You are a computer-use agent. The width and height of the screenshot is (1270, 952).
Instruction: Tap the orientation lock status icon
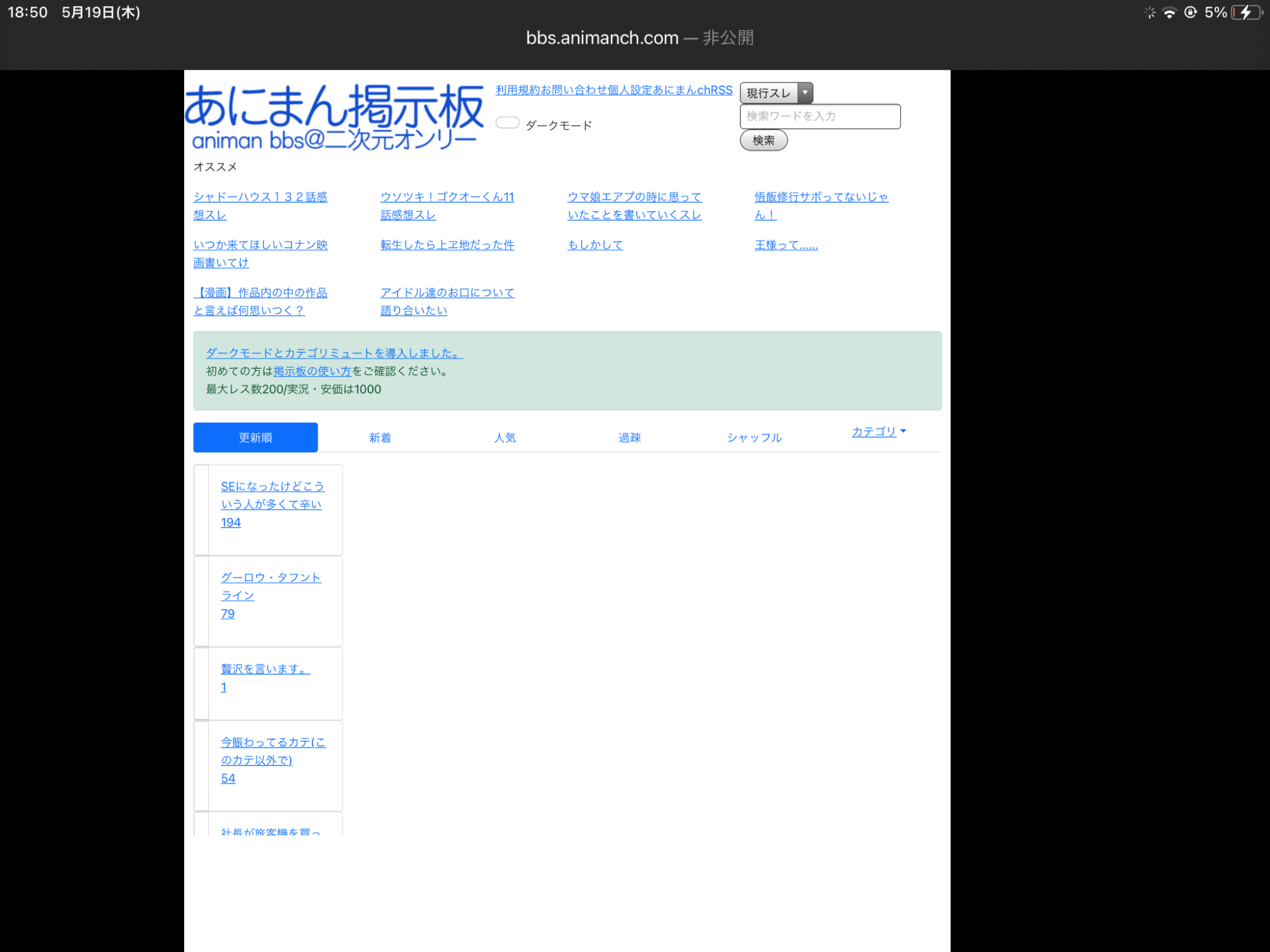(x=1191, y=12)
